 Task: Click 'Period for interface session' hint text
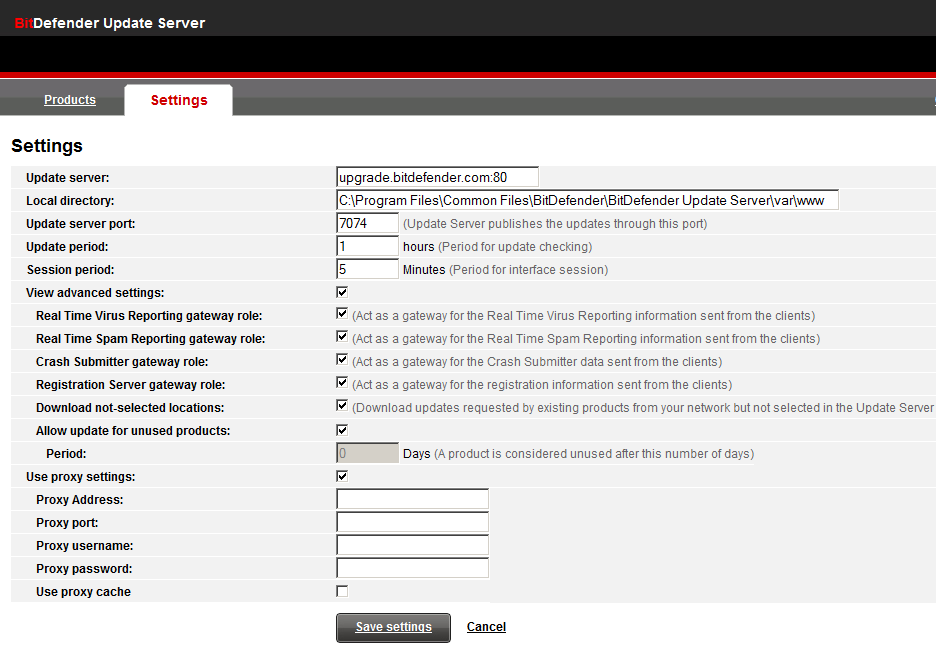click(x=528, y=270)
